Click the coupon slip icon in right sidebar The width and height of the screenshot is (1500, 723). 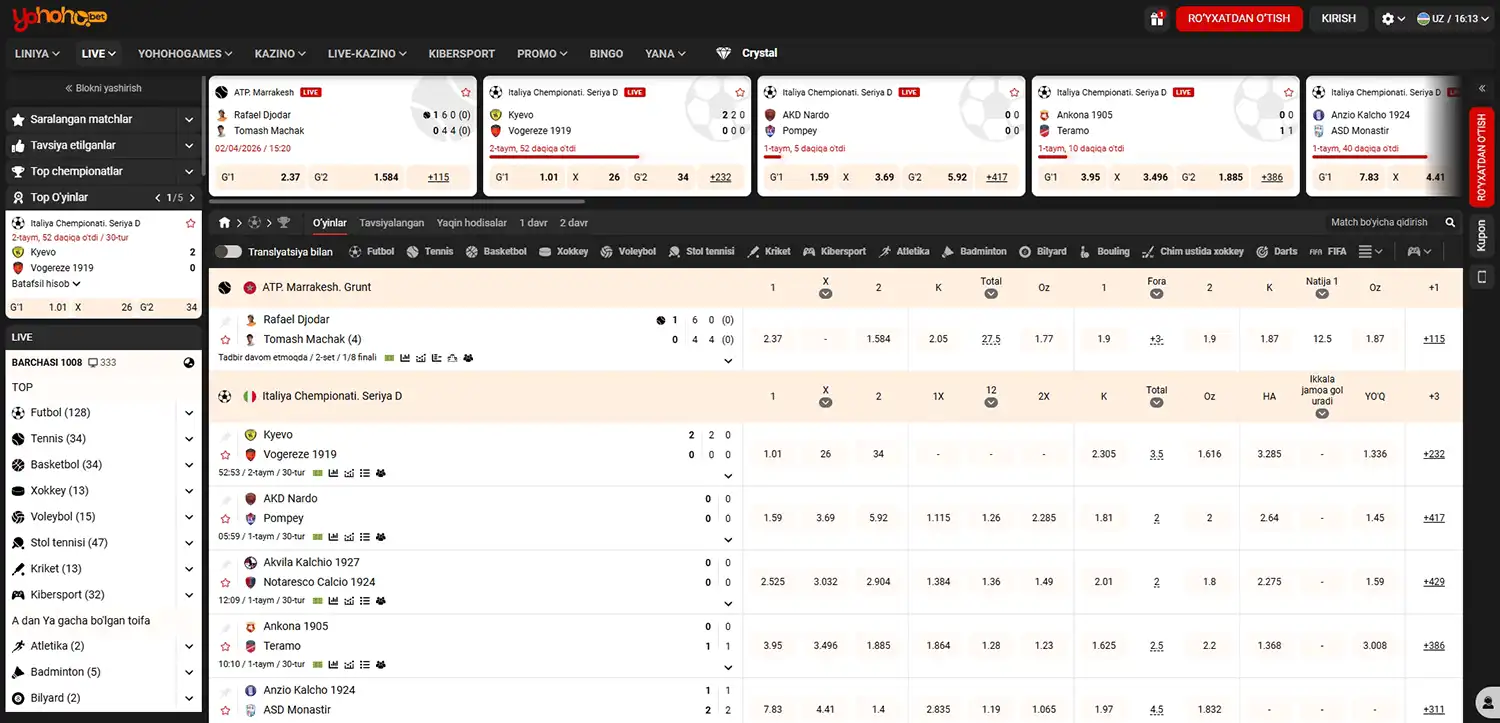(x=1481, y=276)
